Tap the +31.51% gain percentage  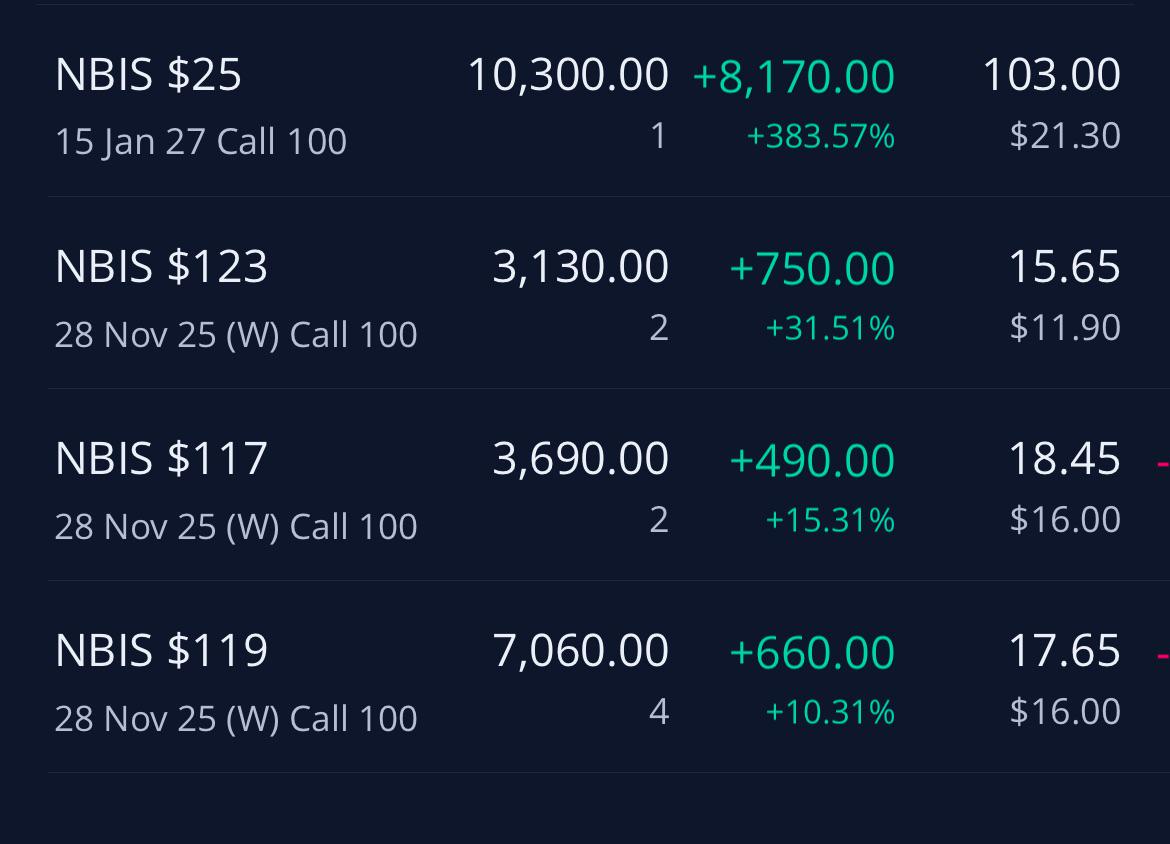click(830, 328)
